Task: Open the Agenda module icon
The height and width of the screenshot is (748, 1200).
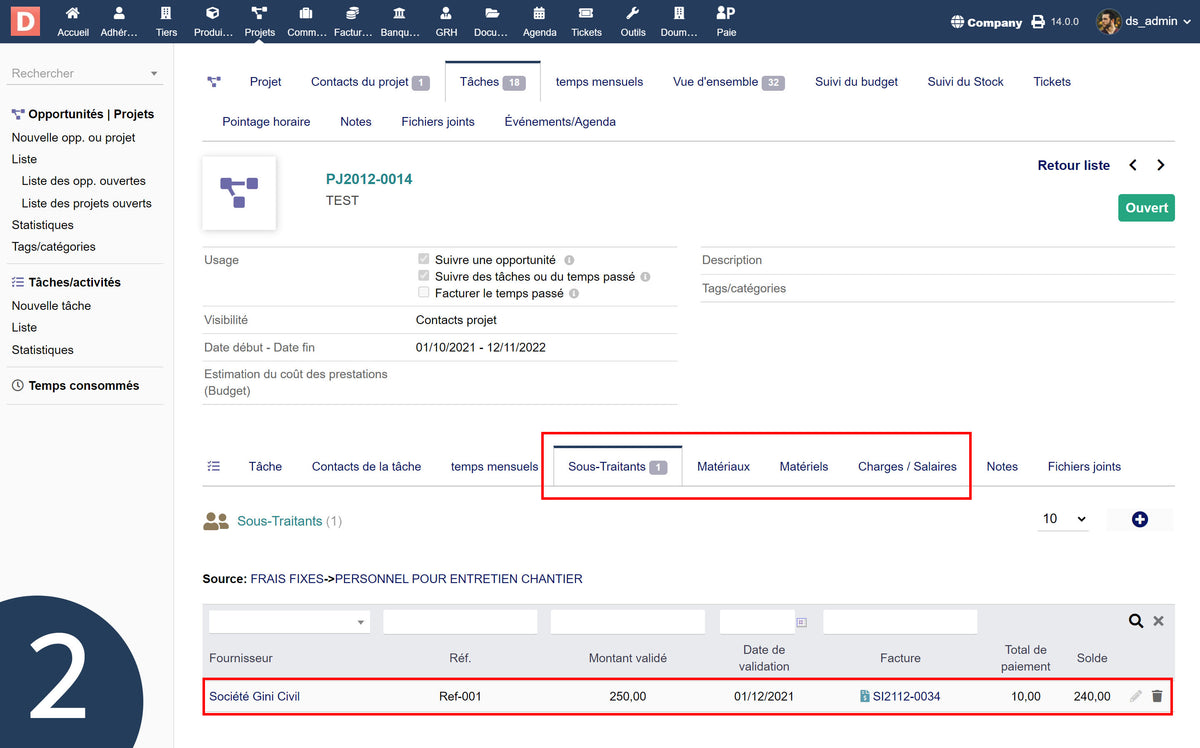Action: point(539,15)
